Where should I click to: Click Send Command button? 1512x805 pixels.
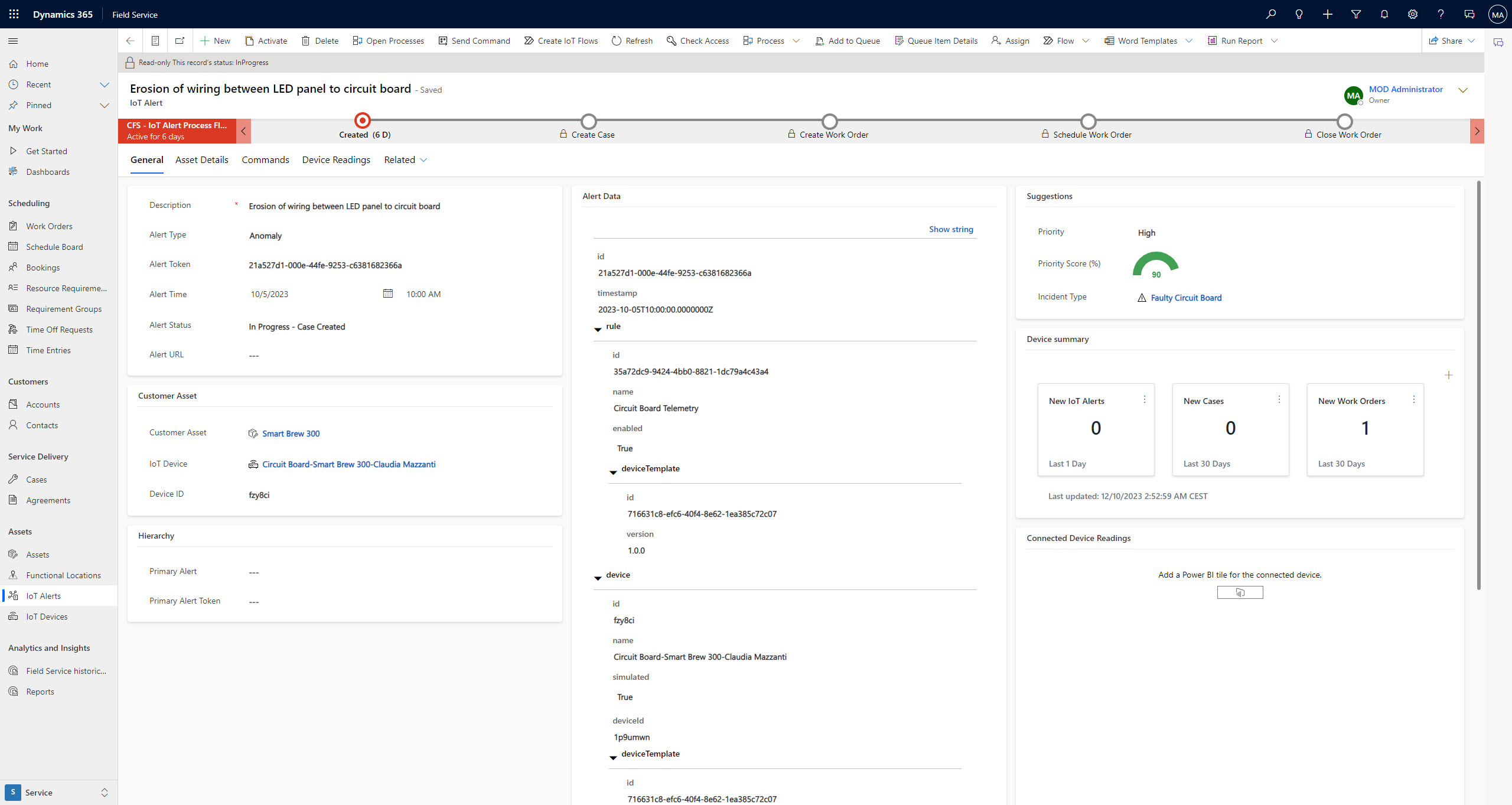point(474,41)
